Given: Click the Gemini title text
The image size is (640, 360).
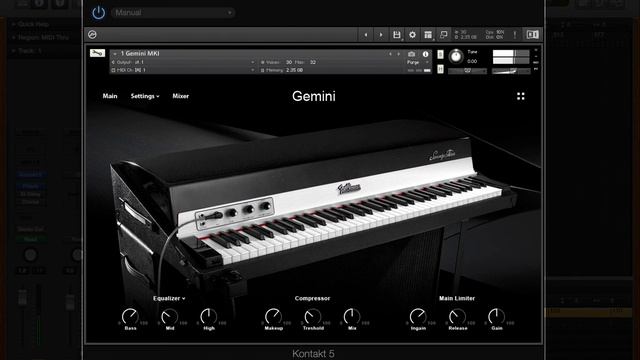Looking at the screenshot, I should click(x=314, y=96).
